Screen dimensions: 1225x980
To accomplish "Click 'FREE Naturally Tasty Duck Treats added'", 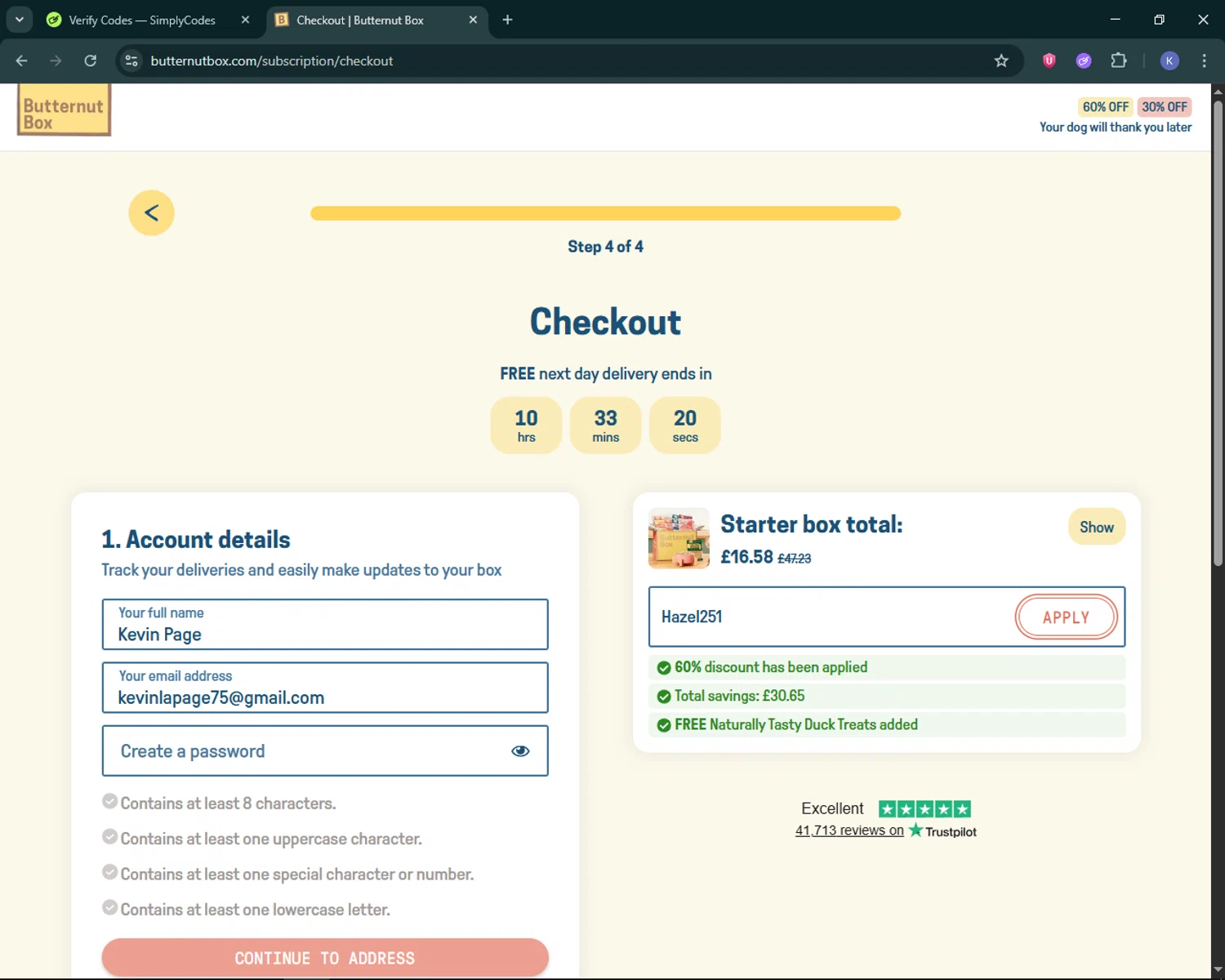I will pos(796,724).
